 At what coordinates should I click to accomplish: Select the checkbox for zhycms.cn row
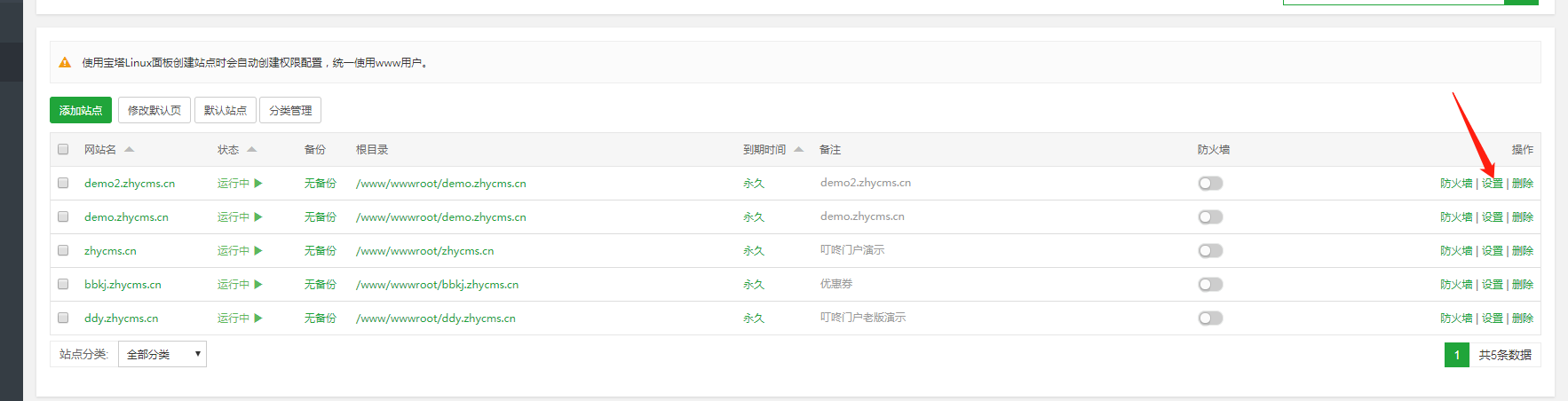pyautogui.click(x=63, y=251)
